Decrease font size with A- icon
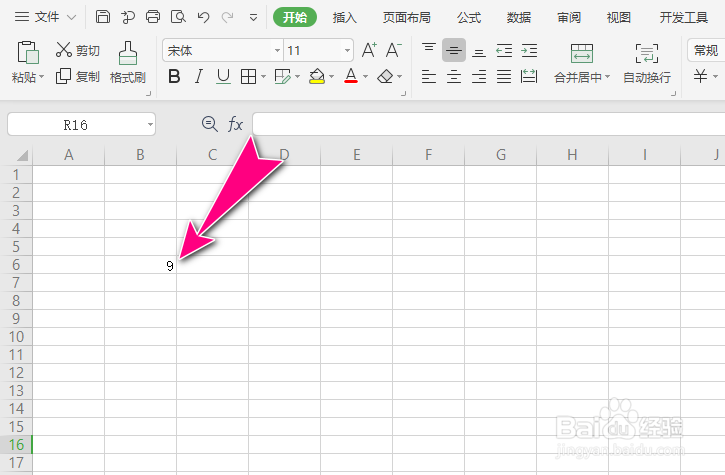The height and width of the screenshot is (475, 725). 393,50
